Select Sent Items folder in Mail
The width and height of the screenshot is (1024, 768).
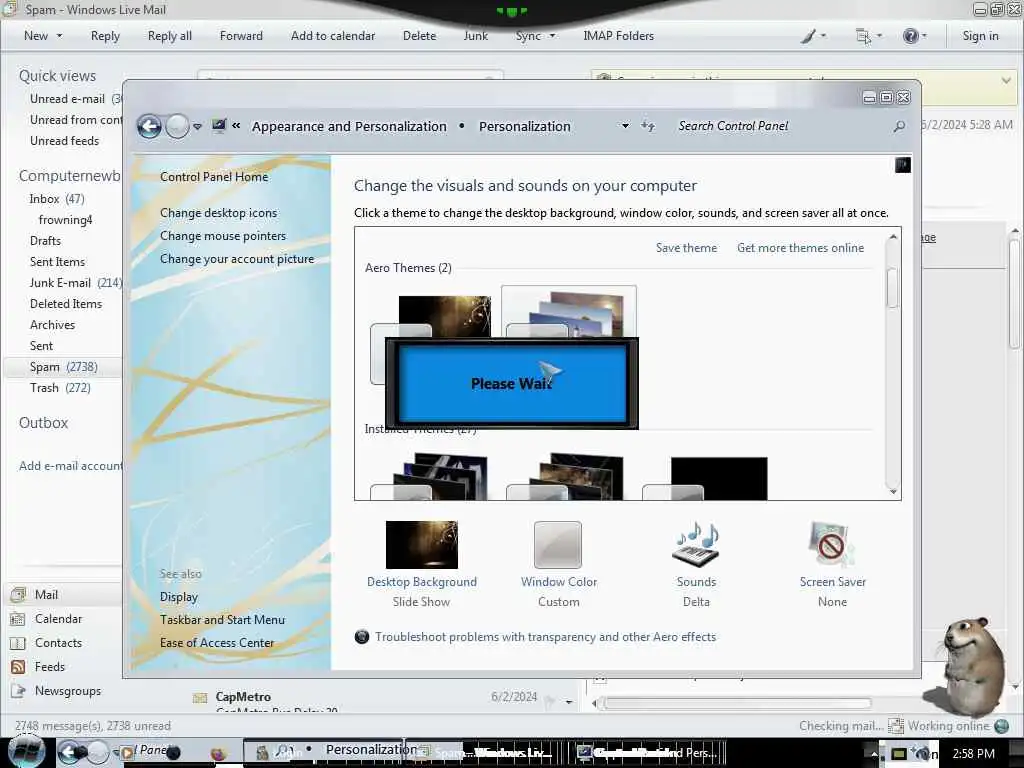tap(57, 262)
